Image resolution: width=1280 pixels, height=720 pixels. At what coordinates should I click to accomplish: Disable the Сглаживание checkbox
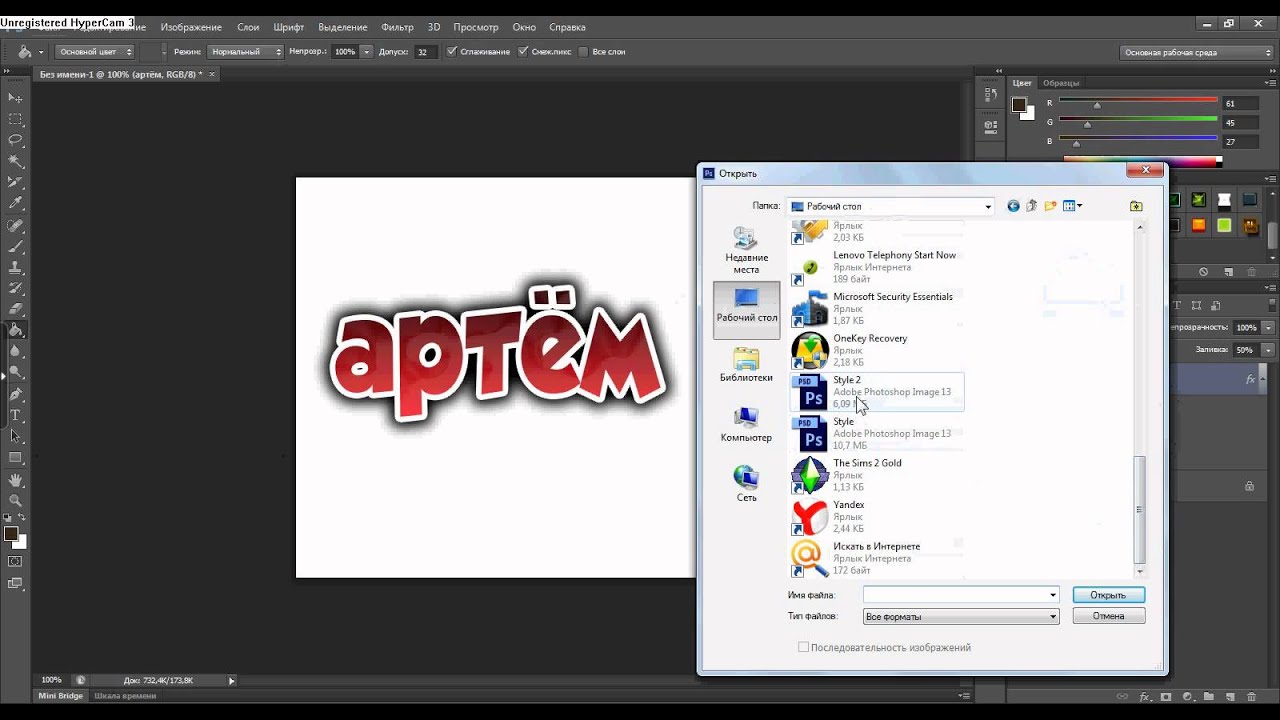click(452, 51)
